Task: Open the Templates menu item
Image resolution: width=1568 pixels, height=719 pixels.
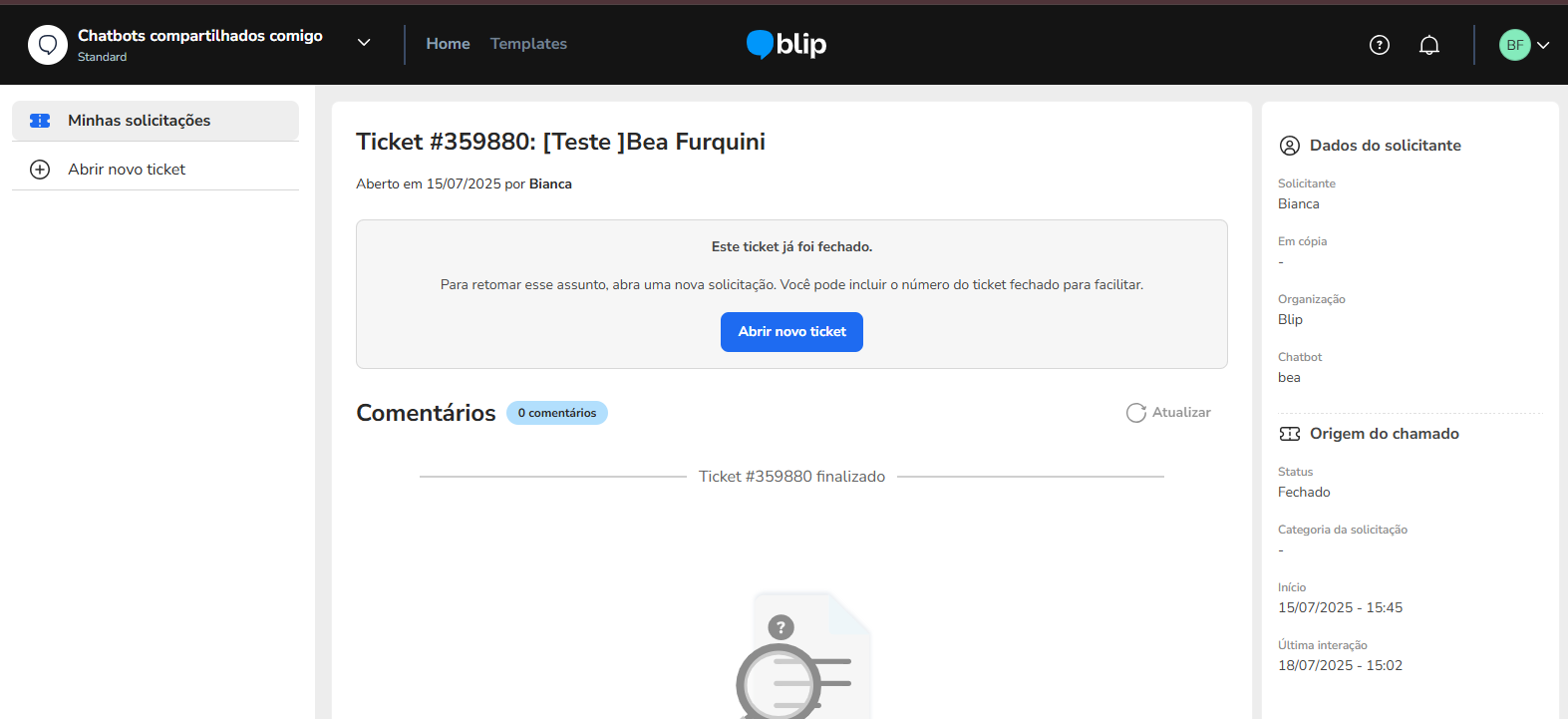Action: click(x=528, y=44)
